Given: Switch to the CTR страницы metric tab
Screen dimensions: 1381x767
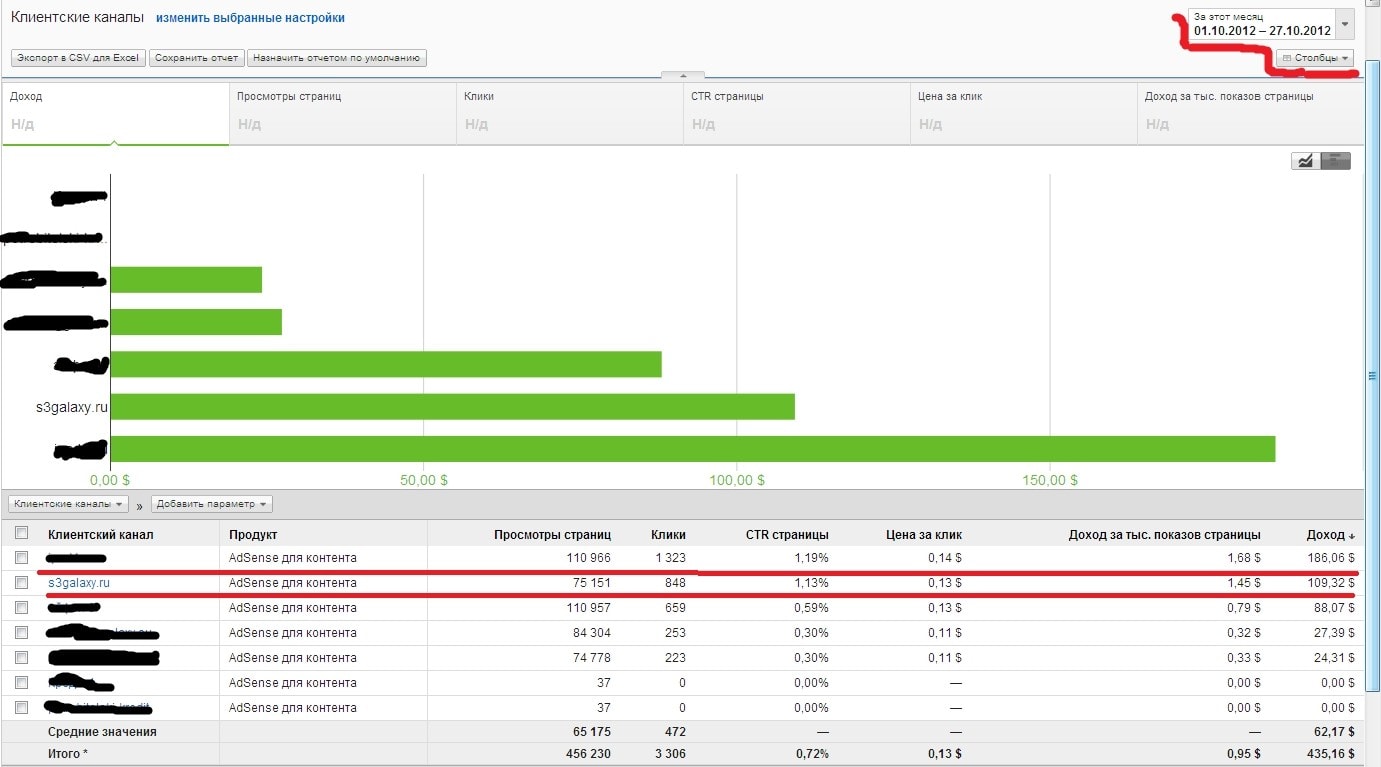Looking at the screenshot, I should (796, 112).
